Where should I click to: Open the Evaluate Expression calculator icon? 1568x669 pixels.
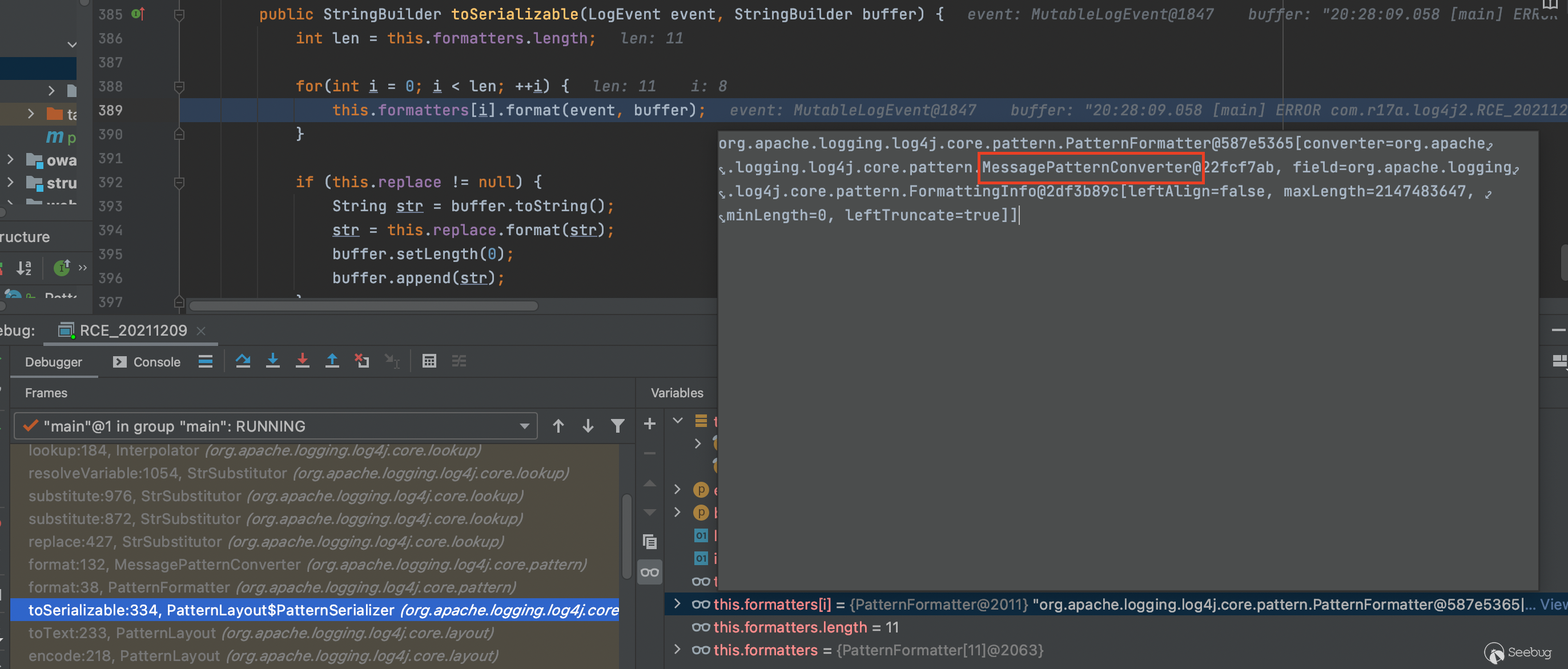(429, 361)
